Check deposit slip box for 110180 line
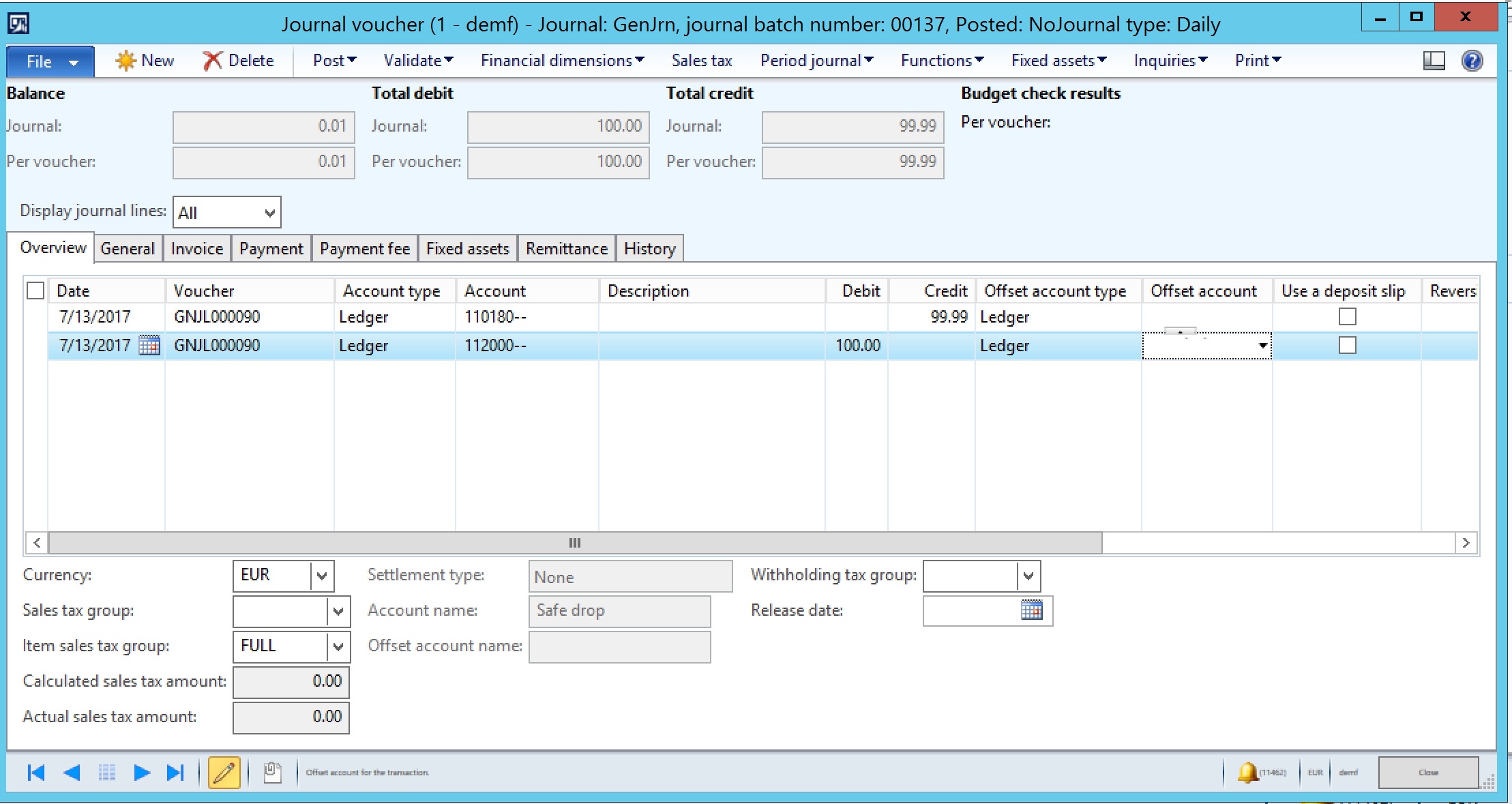1512x804 pixels. 1347,316
